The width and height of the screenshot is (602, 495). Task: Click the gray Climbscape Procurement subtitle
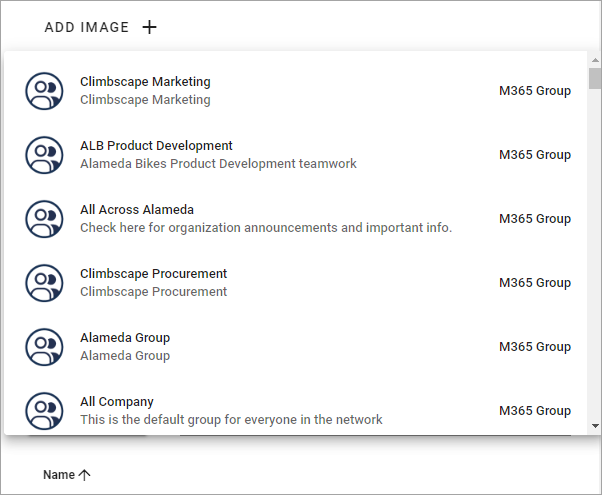click(x=154, y=292)
